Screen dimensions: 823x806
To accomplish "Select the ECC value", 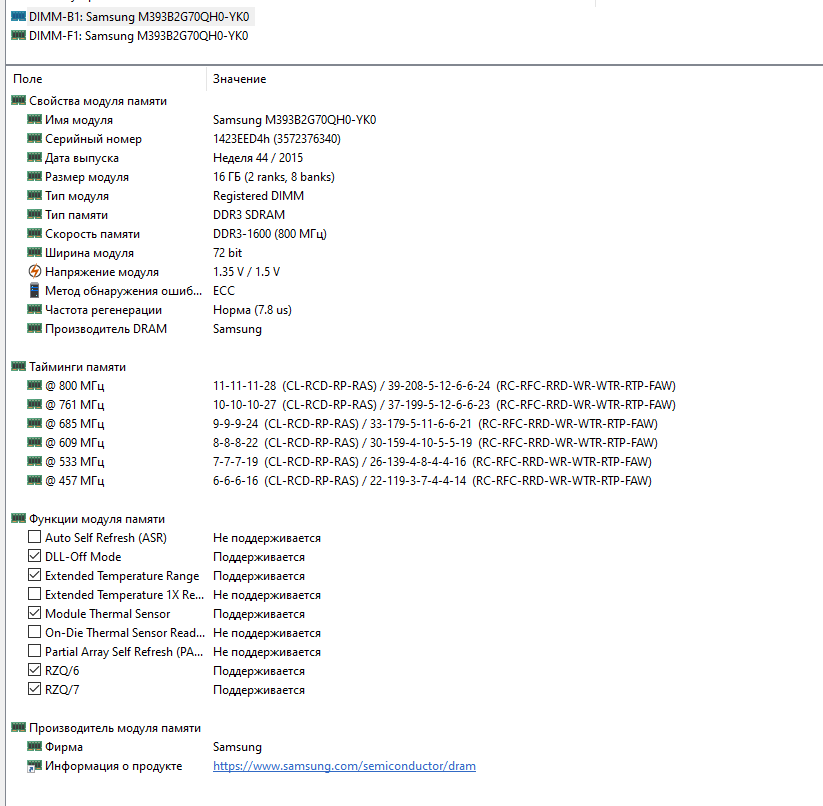I will click(x=224, y=290).
